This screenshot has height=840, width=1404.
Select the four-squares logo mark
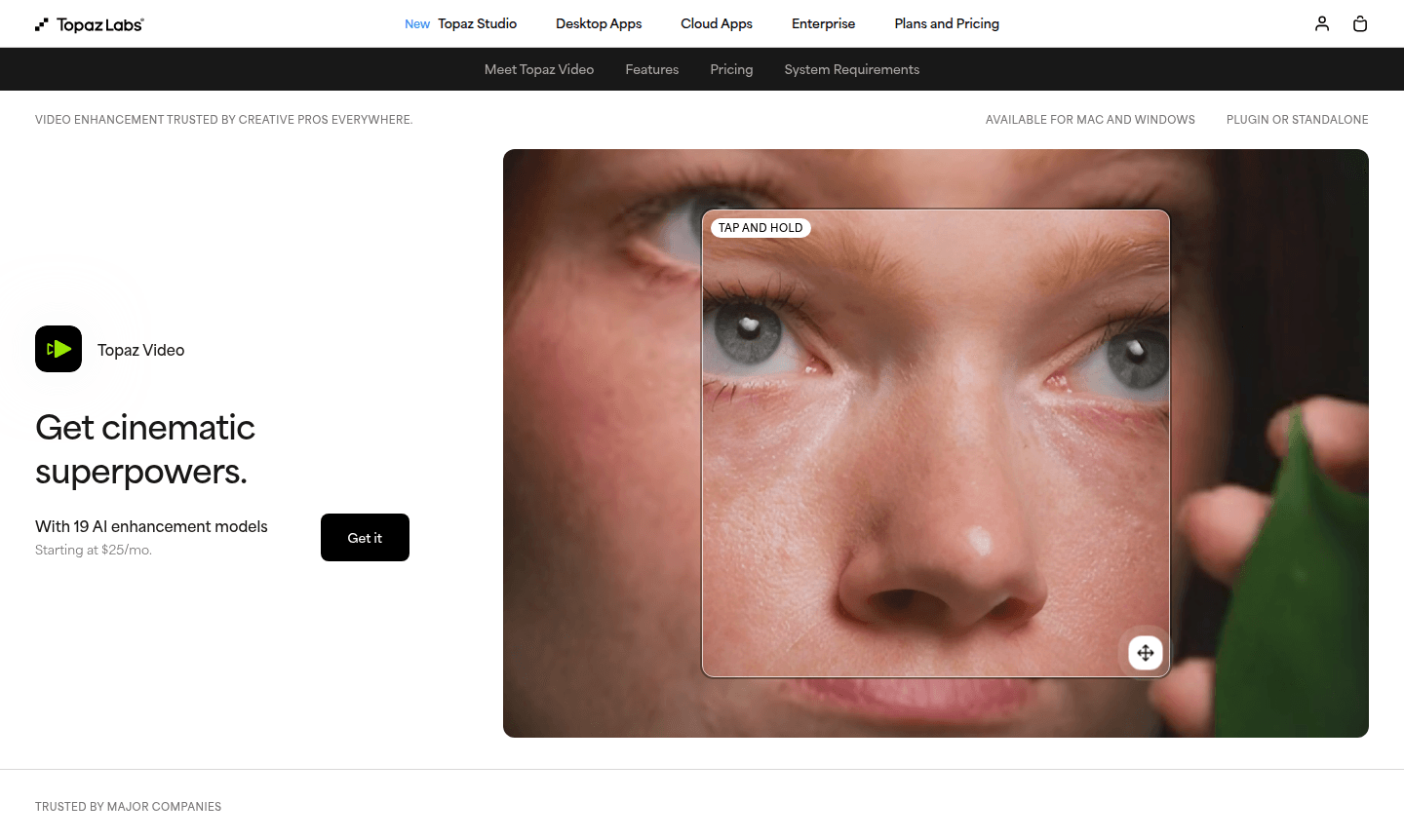(x=40, y=23)
